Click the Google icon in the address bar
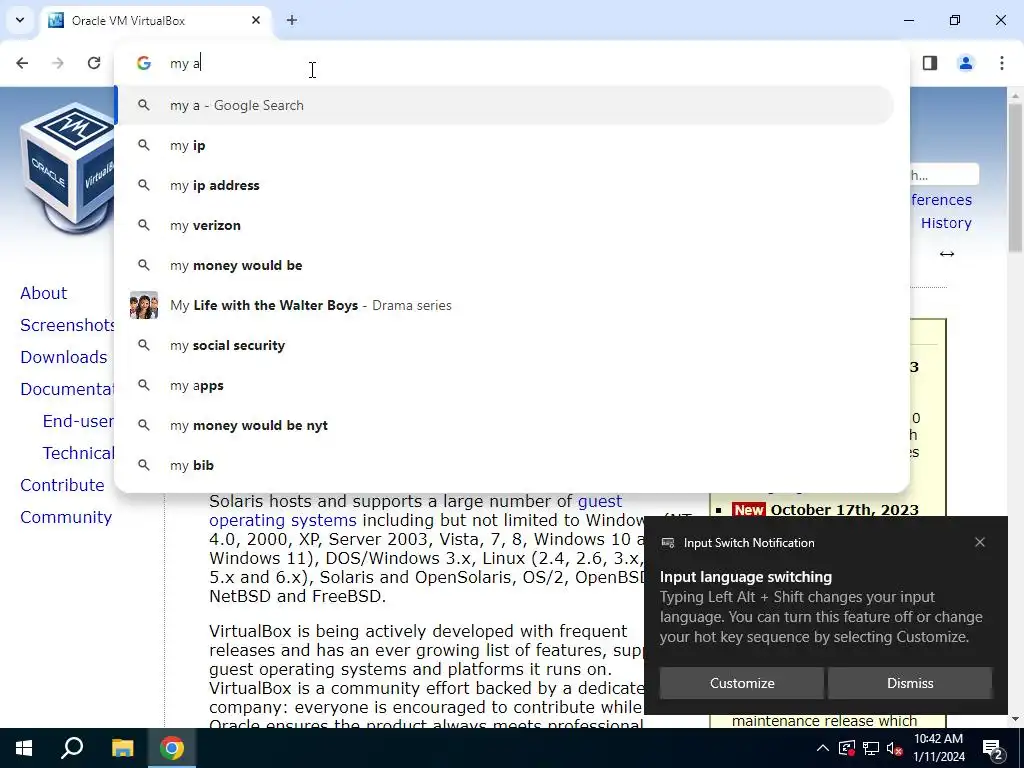Screen dimensions: 1024x768 pyautogui.click(x=144, y=63)
